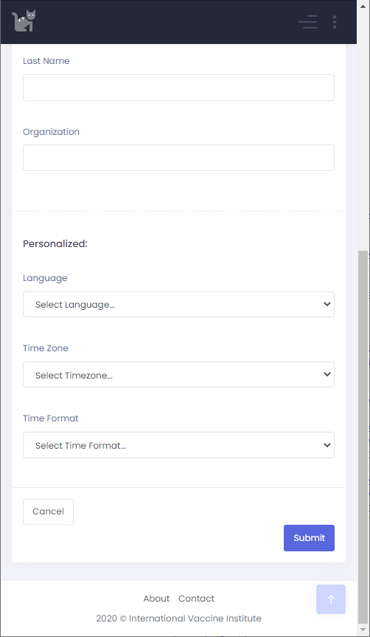Open the Select Timezone dropdown
The width and height of the screenshot is (370, 637).
pos(179,375)
